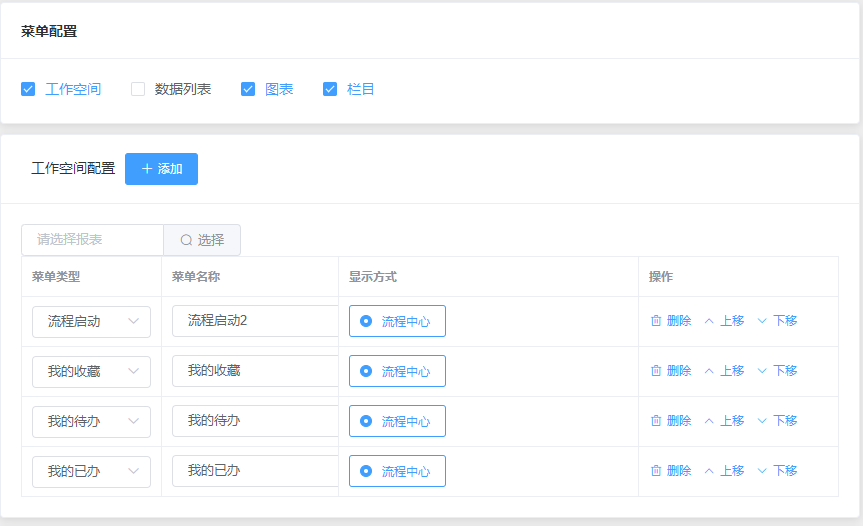Image resolution: width=863 pixels, height=526 pixels.
Task: Open the 我的已办 menu type dropdown
Action: 91,471
